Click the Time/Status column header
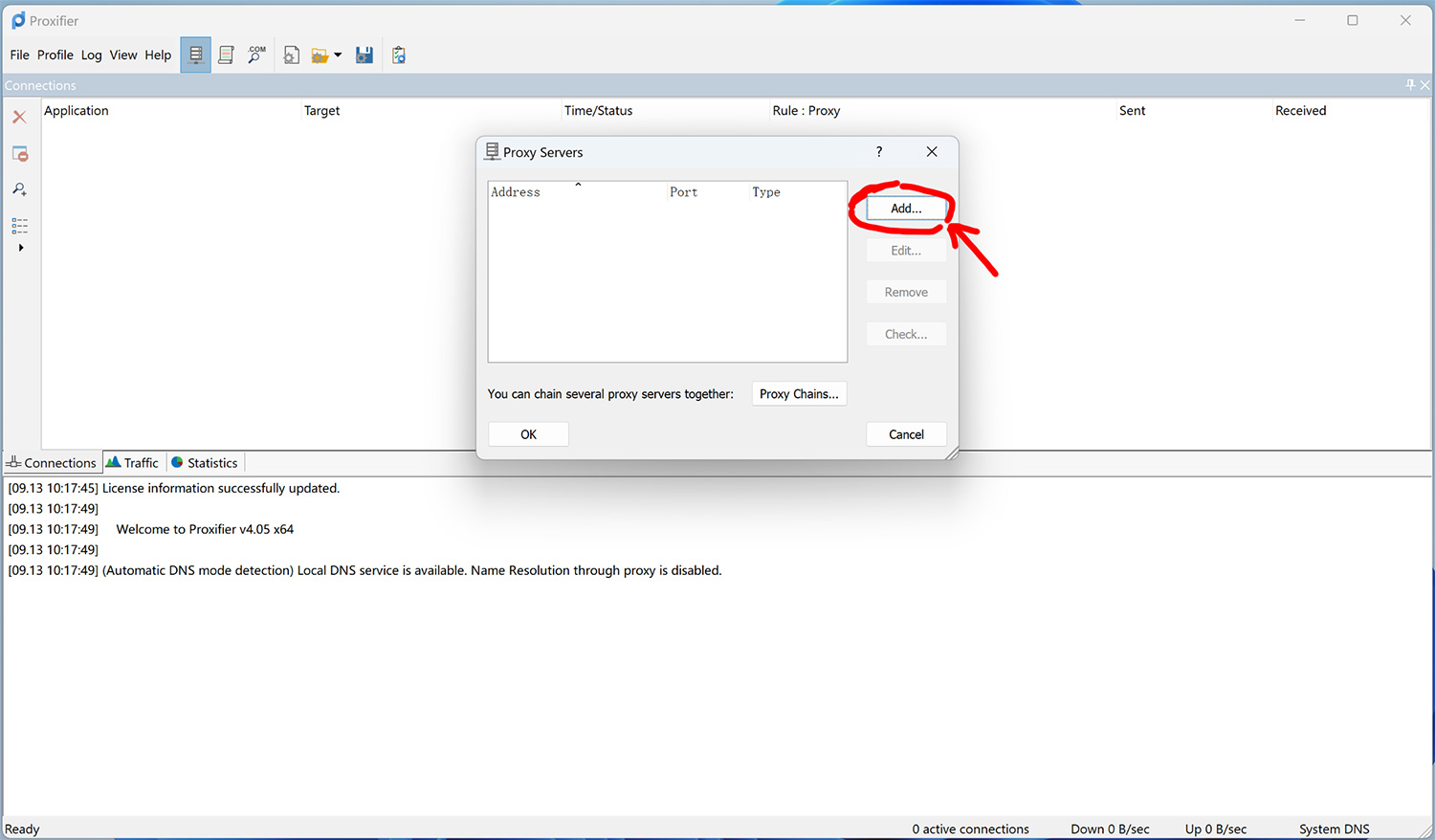This screenshot has width=1435, height=840. (666, 110)
